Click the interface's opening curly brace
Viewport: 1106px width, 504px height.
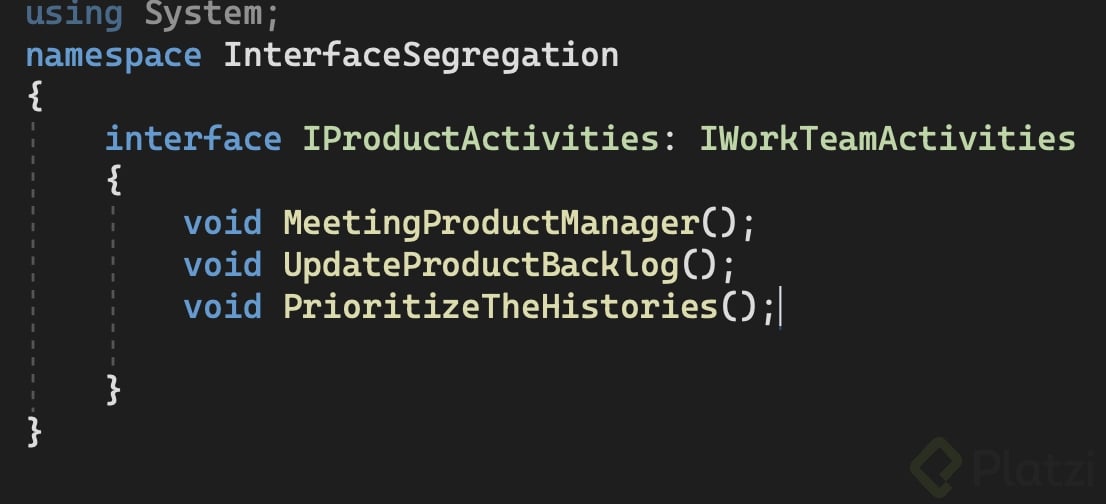tap(114, 180)
